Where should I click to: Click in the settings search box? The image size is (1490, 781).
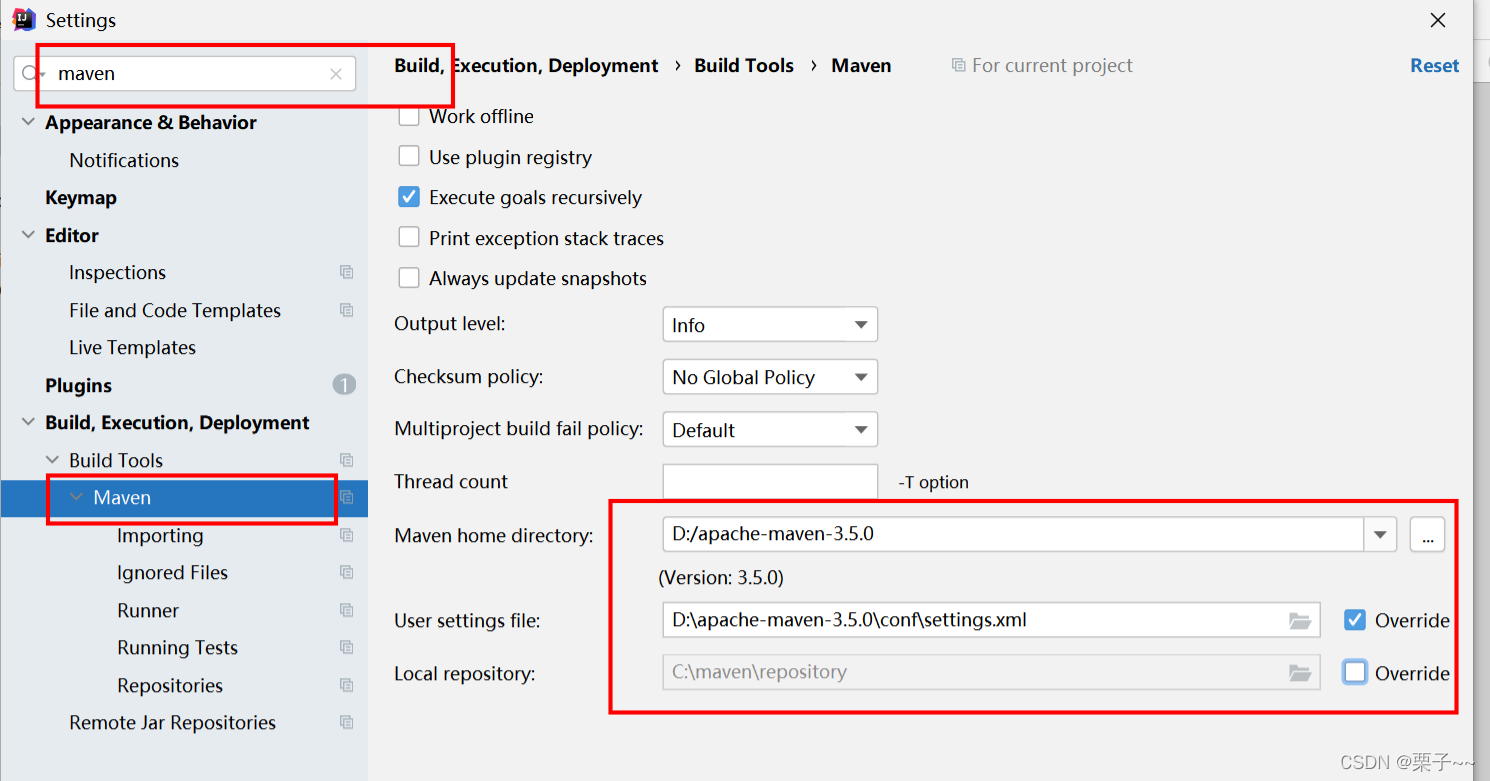(x=185, y=74)
